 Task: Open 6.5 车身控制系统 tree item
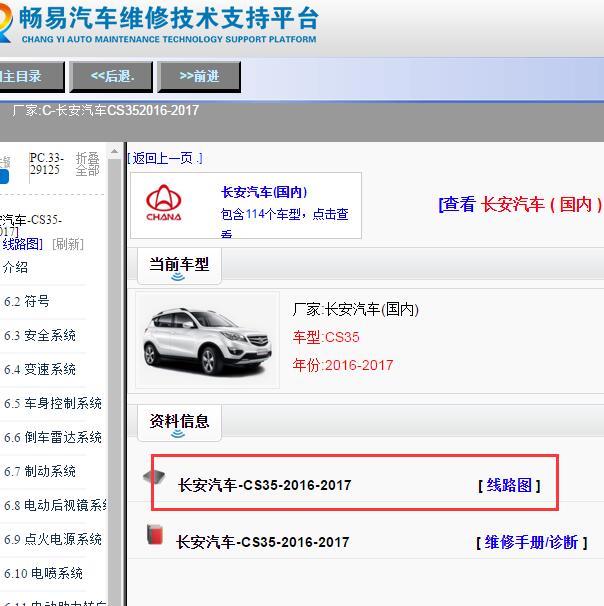pos(53,403)
